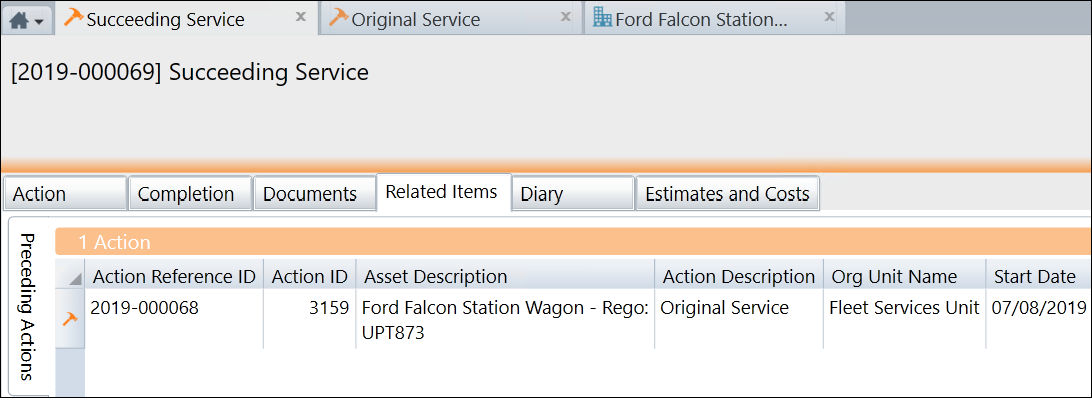Screen dimensions: 1092x398
Task: Close the Succeeding Service tab
Action: coord(300,17)
